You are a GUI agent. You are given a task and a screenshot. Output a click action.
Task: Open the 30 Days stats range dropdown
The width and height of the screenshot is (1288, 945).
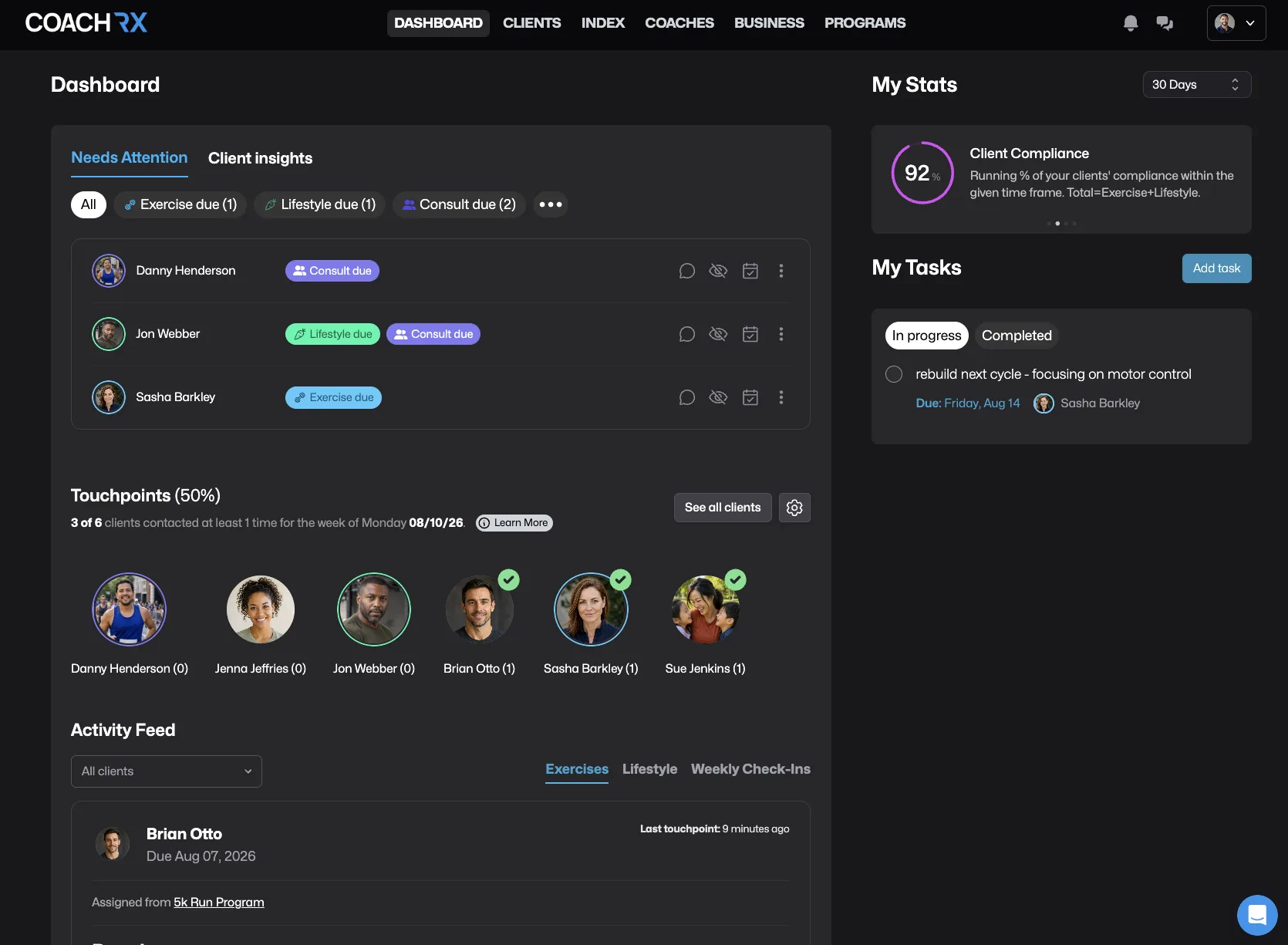click(1197, 85)
